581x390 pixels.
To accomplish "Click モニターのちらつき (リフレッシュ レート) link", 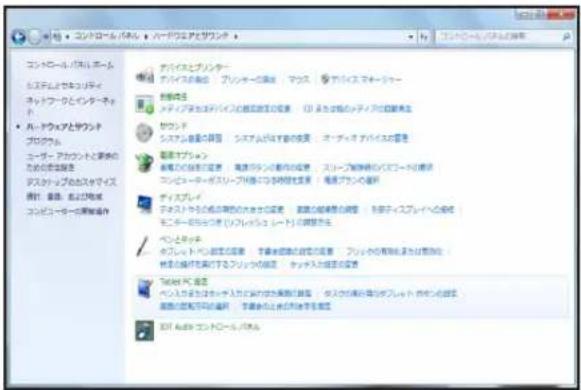I will tap(245, 223).
